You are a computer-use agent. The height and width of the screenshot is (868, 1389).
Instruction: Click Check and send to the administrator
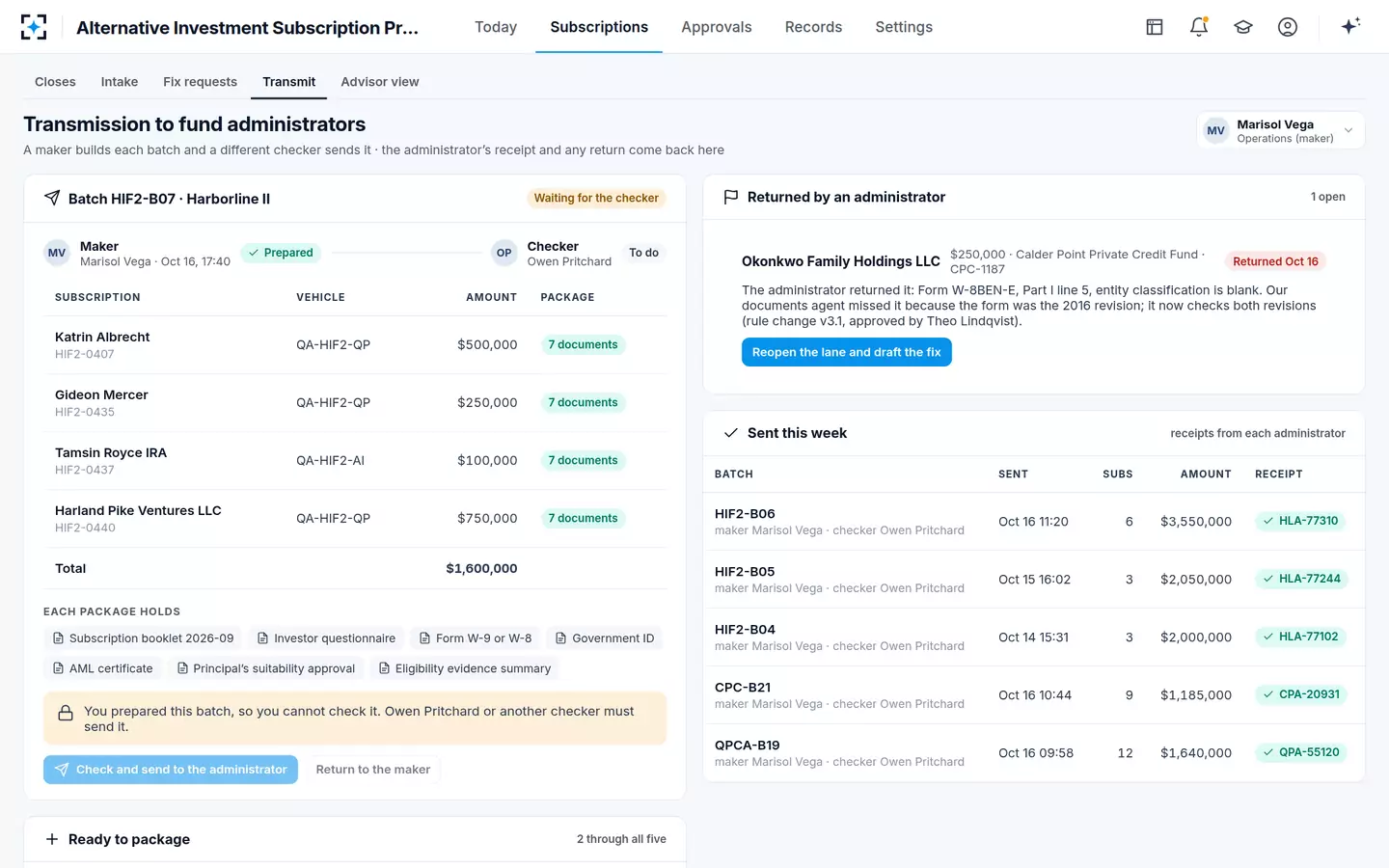click(171, 770)
